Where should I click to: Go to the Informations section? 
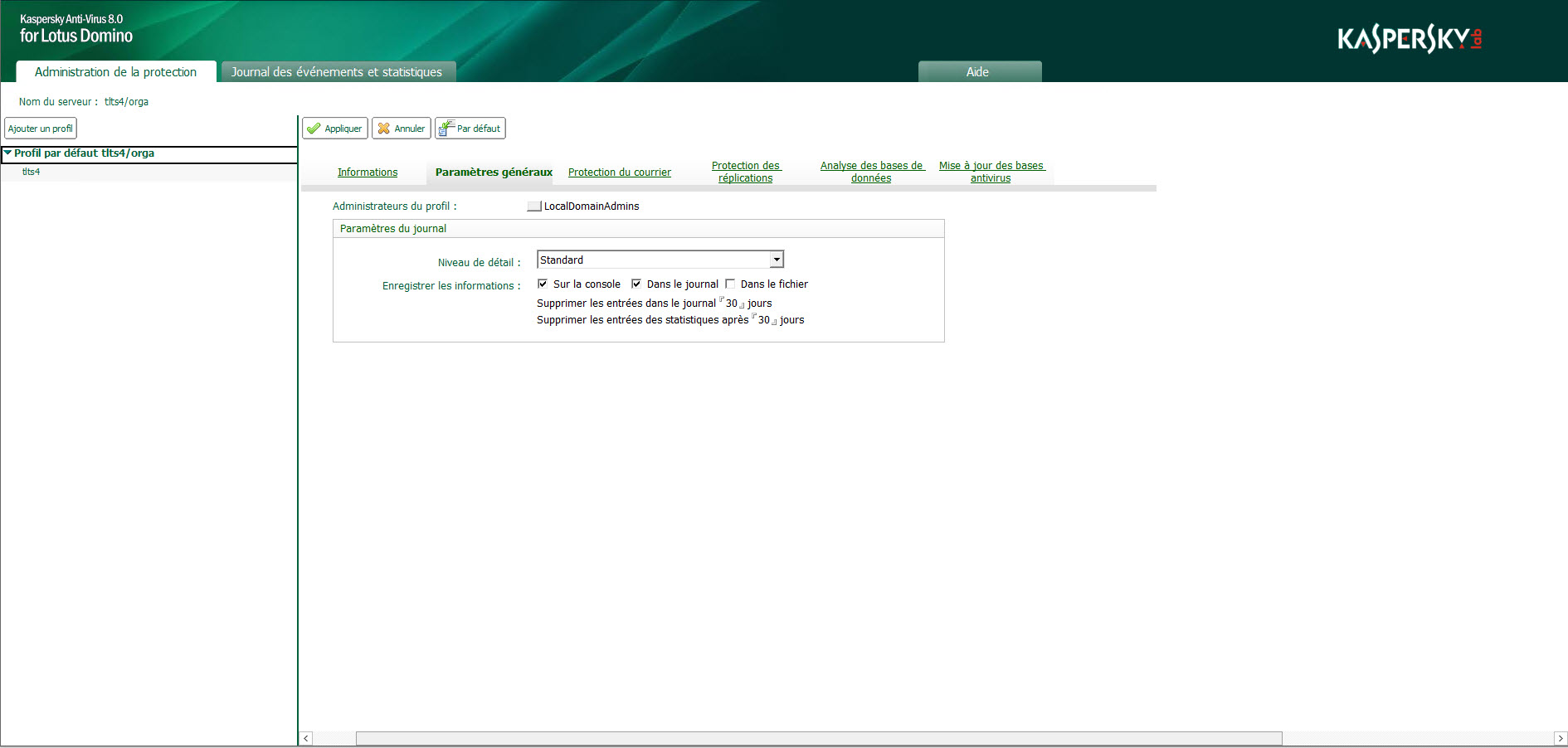(367, 172)
